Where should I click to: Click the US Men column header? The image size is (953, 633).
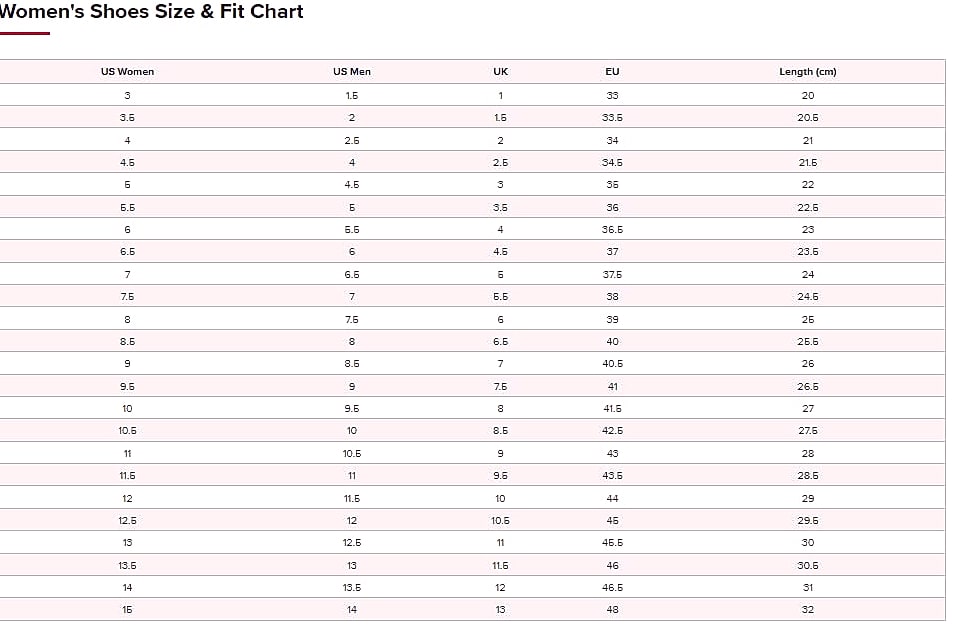(x=352, y=72)
